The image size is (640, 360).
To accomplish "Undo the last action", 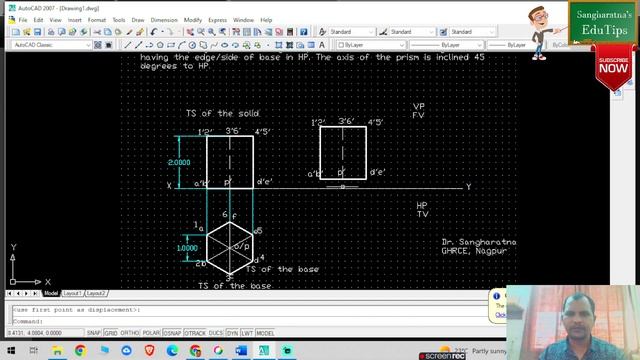I will 154,32.
